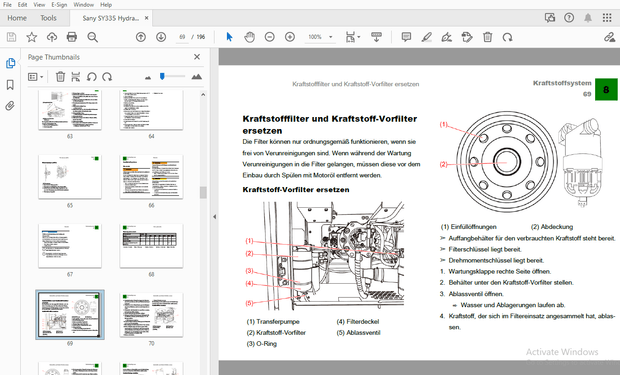The width and height of the screenshot is (620, 375).
Task: Switch to the Tools tab
Action: click(48, 18)
